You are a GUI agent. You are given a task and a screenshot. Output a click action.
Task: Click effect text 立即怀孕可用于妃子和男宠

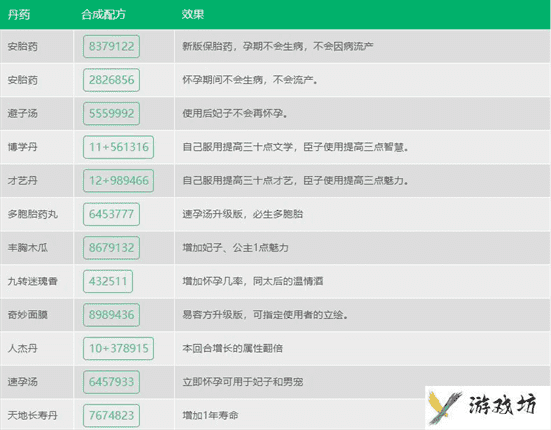click(242, 382)
